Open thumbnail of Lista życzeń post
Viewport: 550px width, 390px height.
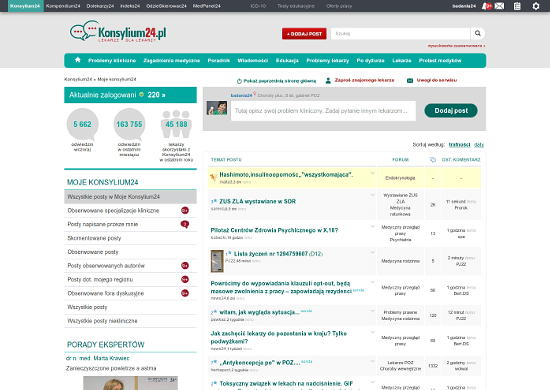coord(217,261)
